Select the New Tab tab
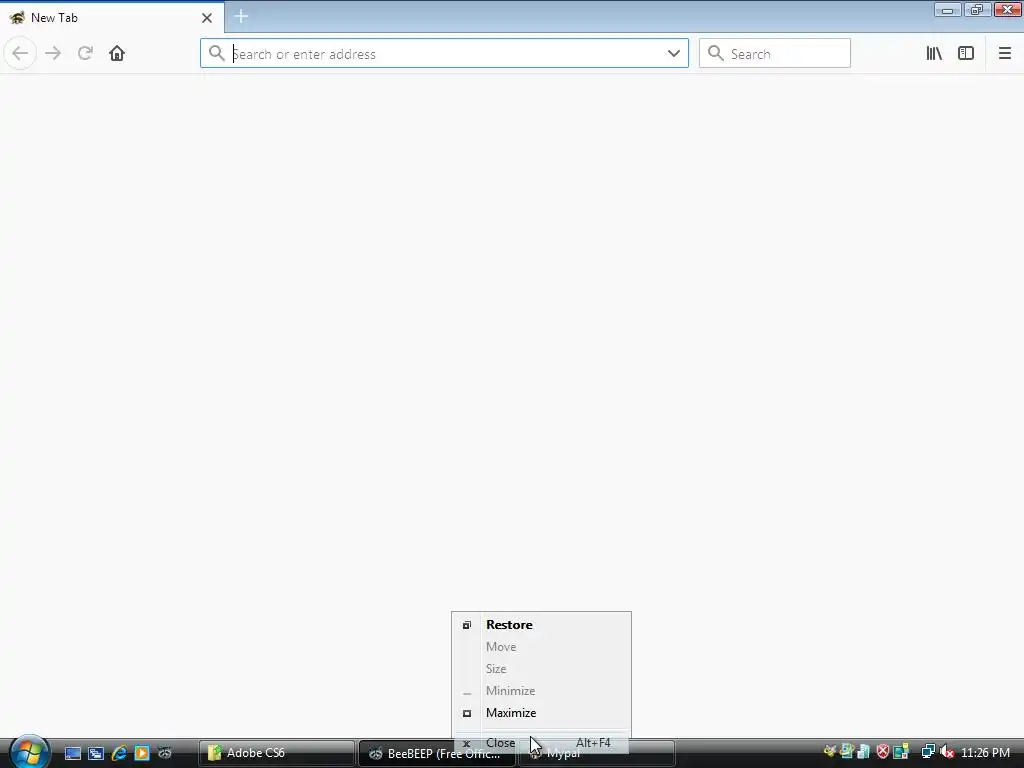Image resolution: width=1024 pixels, height=768 pixels. 112,18
